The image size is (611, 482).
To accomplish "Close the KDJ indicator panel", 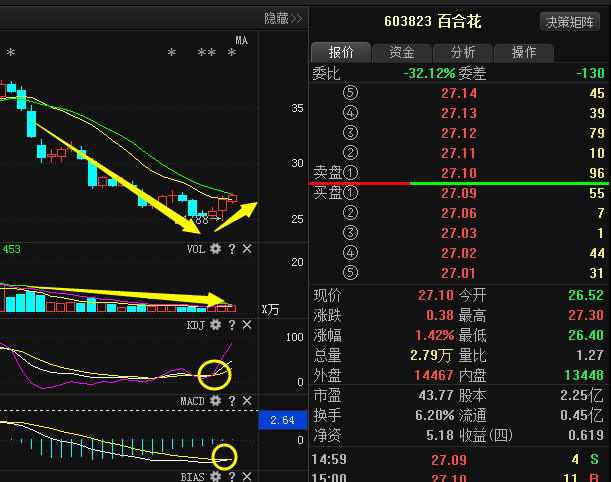I will coord(247,325).
